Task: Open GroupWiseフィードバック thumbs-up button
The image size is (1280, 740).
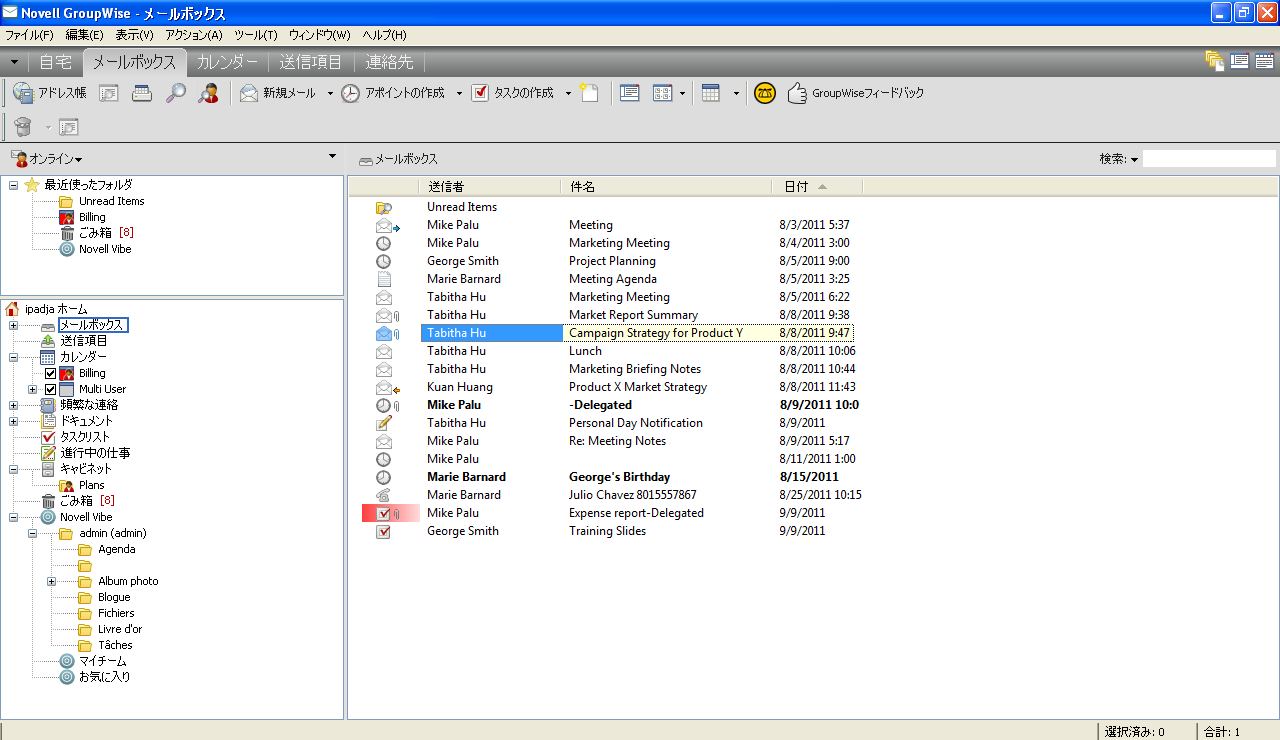Action: click(x=856, y=93)
